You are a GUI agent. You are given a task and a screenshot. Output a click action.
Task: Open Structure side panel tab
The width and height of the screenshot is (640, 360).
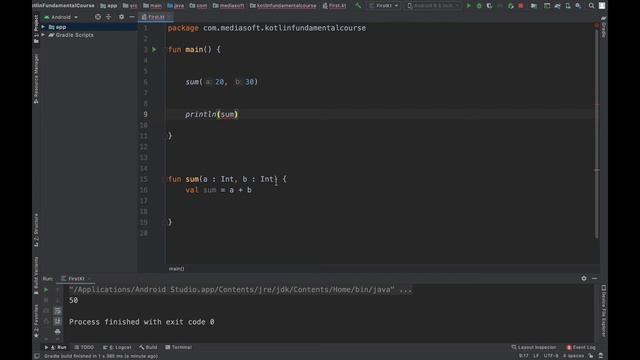pyautogui.click(x=36, y=230)
